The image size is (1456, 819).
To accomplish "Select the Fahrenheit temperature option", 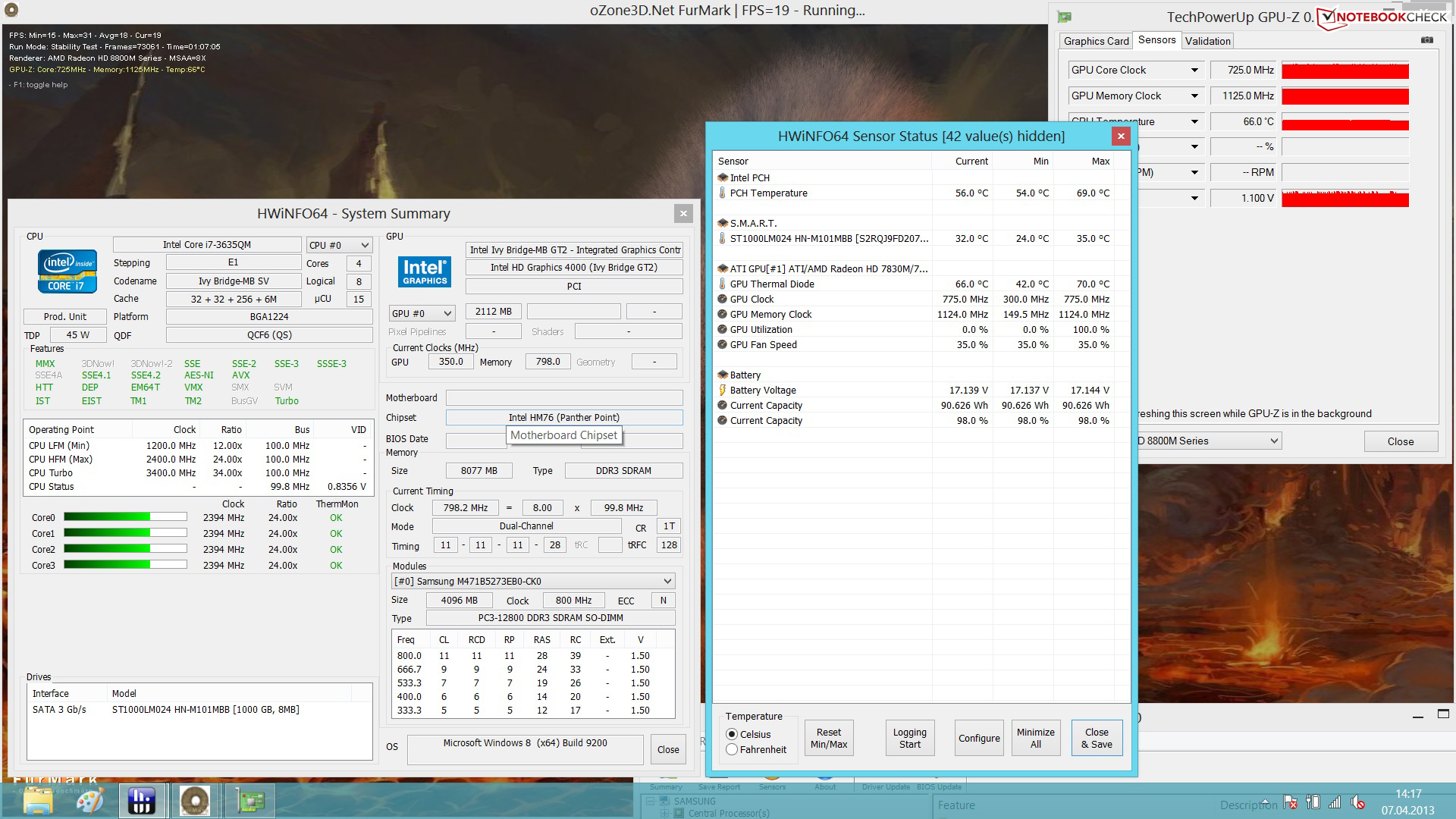I will coord(732,749).
